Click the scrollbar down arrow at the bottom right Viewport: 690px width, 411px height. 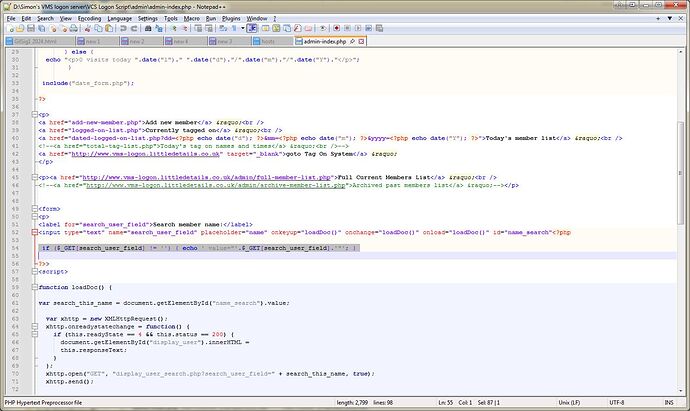coord(681,390)
